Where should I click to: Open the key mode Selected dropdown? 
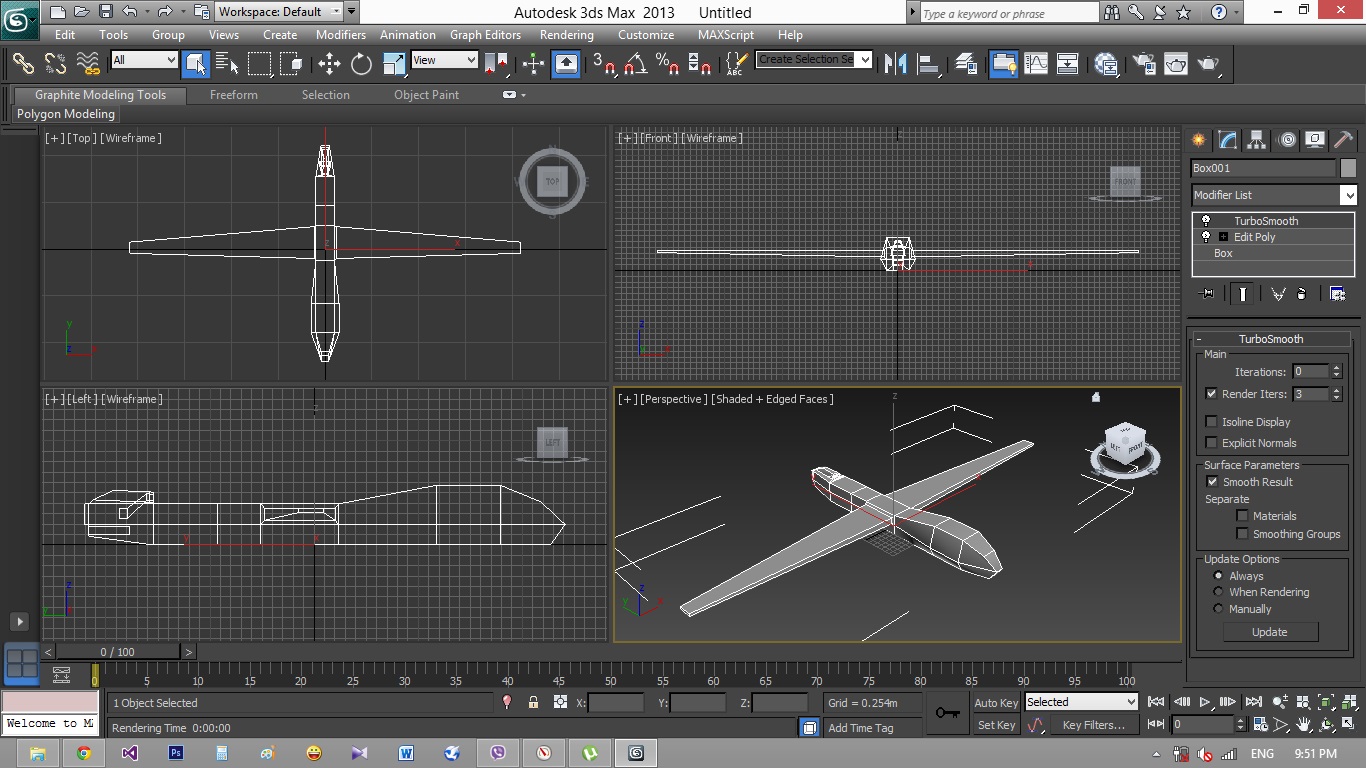click(x=1081, y=702)
